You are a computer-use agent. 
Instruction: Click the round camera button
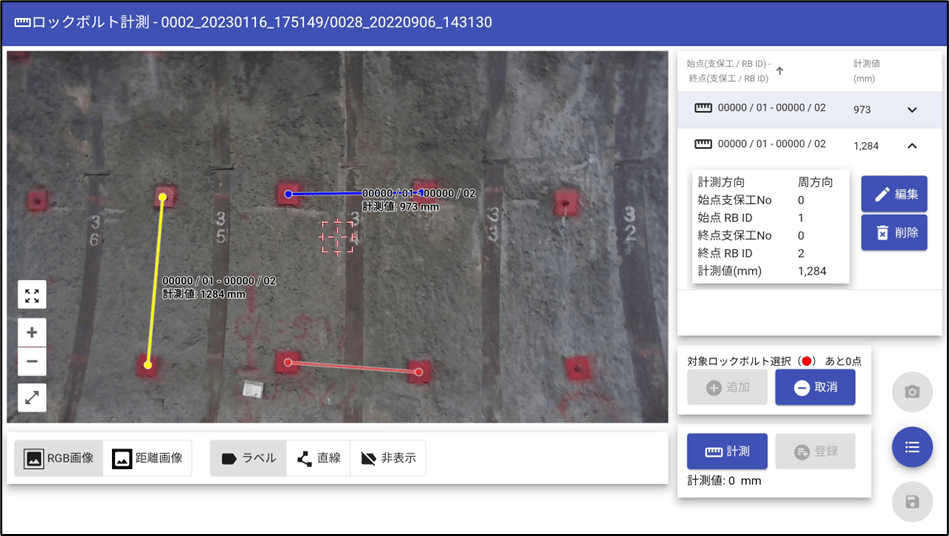tap(911, 392)
